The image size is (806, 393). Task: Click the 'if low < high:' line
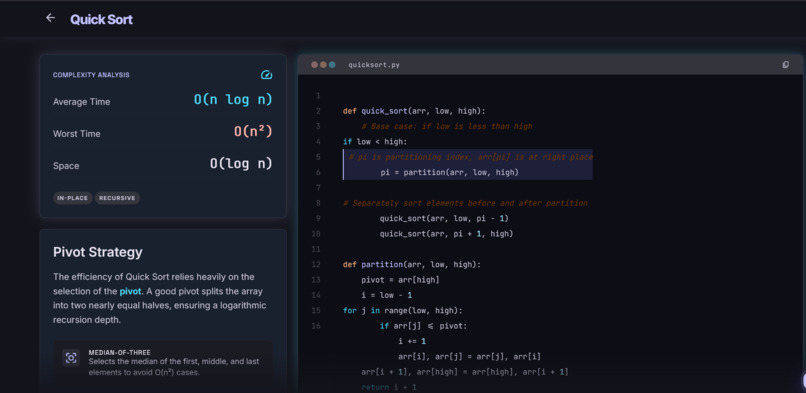(x=375, y=142)
